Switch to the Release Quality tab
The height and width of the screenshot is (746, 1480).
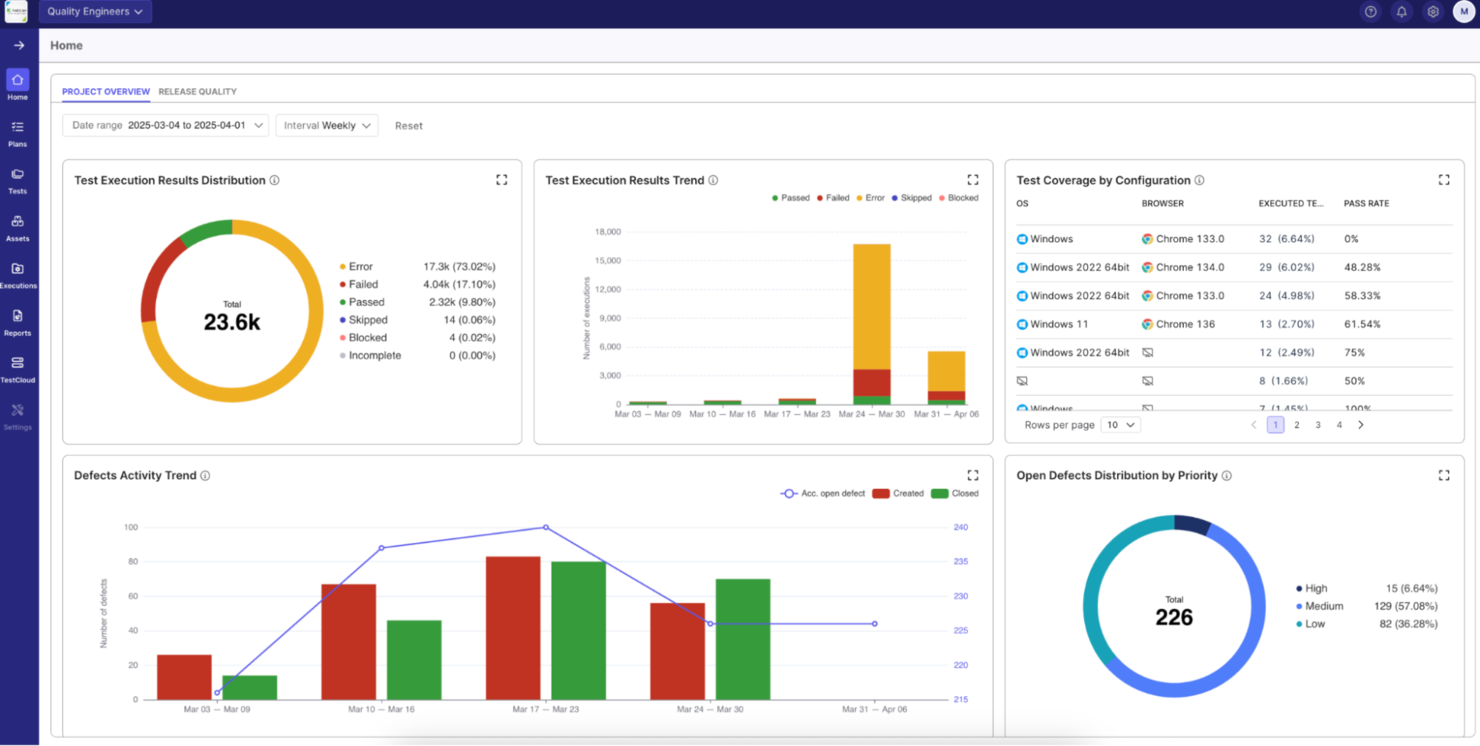click(x=197, y=91)
